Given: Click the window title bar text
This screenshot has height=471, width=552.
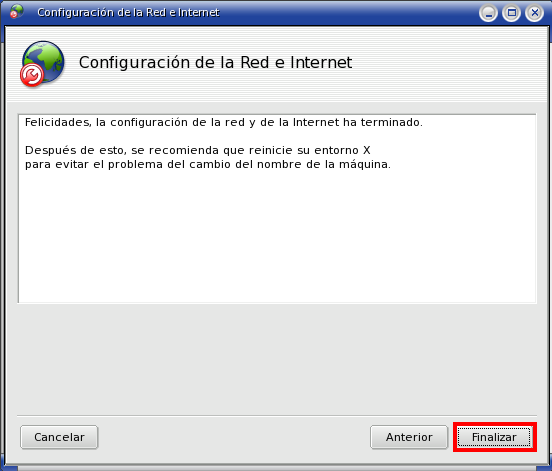Looking at the screenshot, I should 128,12.
